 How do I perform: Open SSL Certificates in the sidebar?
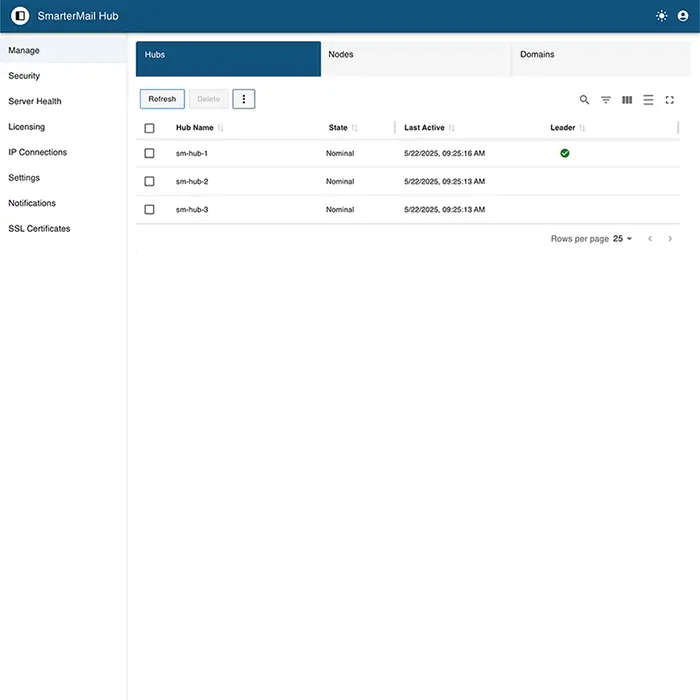point(63,229)
